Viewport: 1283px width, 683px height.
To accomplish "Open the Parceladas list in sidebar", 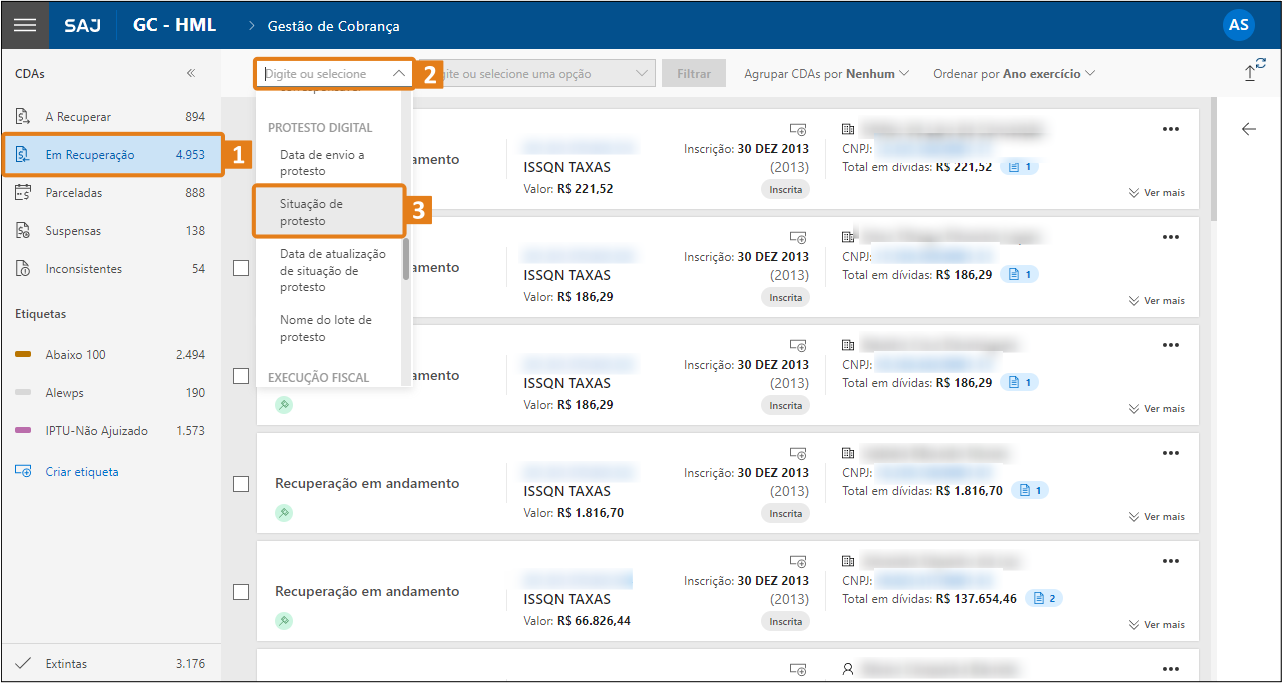I will [74, 193].
